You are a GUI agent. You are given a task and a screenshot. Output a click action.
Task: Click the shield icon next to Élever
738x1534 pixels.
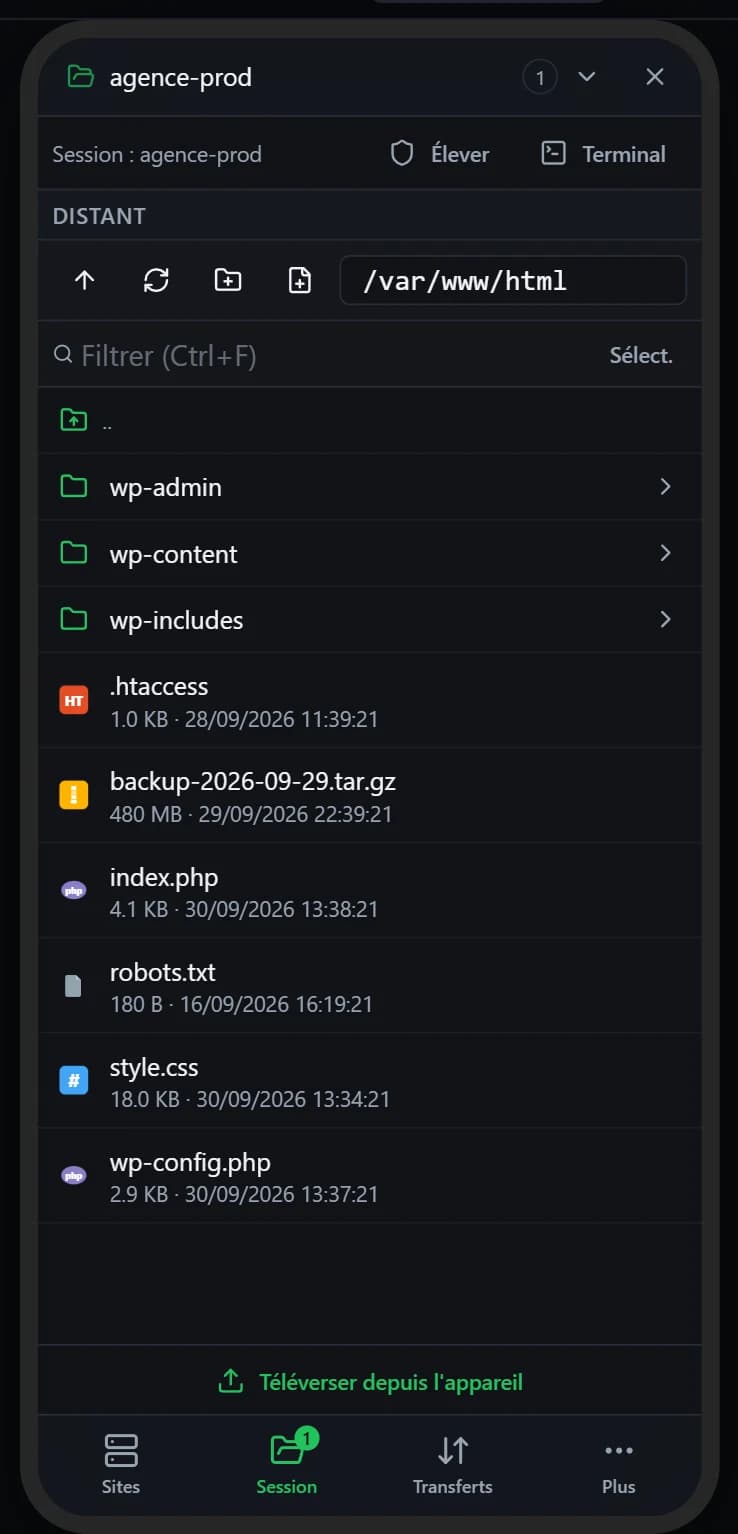(x=402, y=154)
